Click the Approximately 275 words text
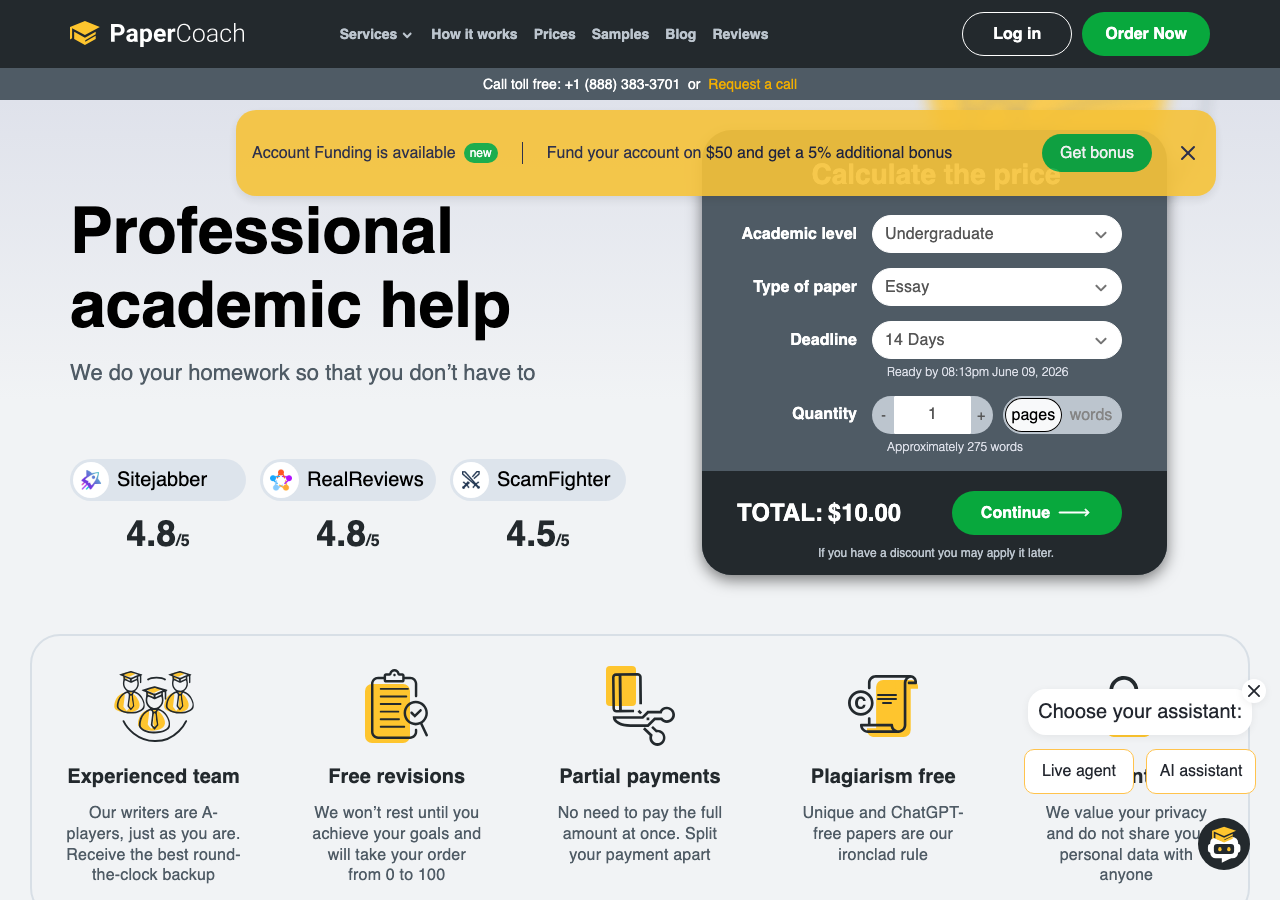 click(955, 447)
